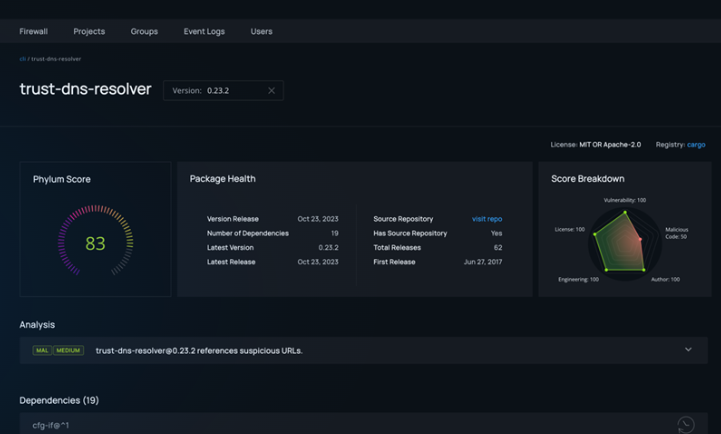This screenshot has width=721, height=434.
Task: Click the Number of Dependencies value 19
Action: pyautogui.click(x=335, y=233)
